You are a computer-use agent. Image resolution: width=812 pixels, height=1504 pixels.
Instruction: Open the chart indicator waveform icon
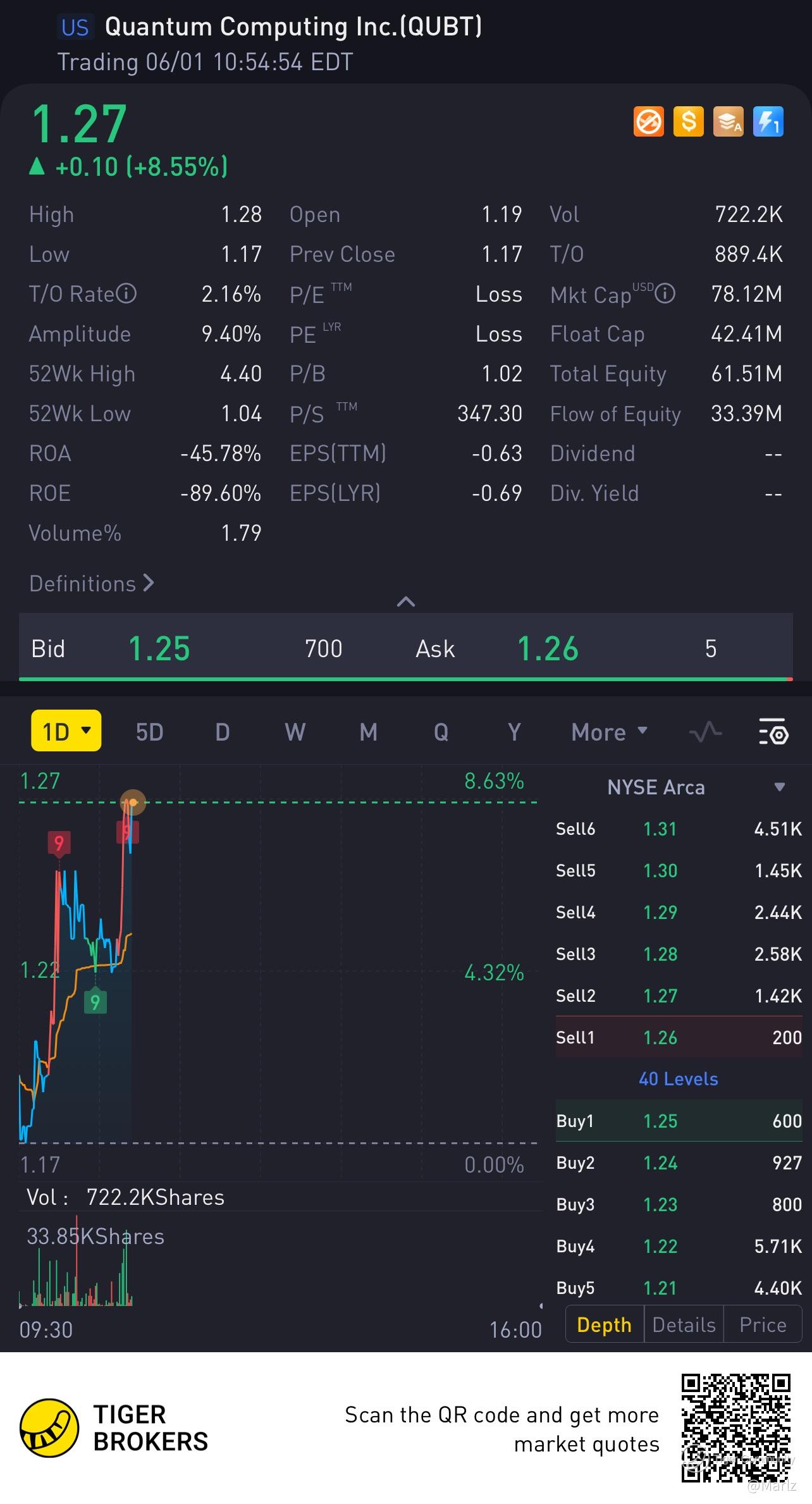tap(705, 732)
